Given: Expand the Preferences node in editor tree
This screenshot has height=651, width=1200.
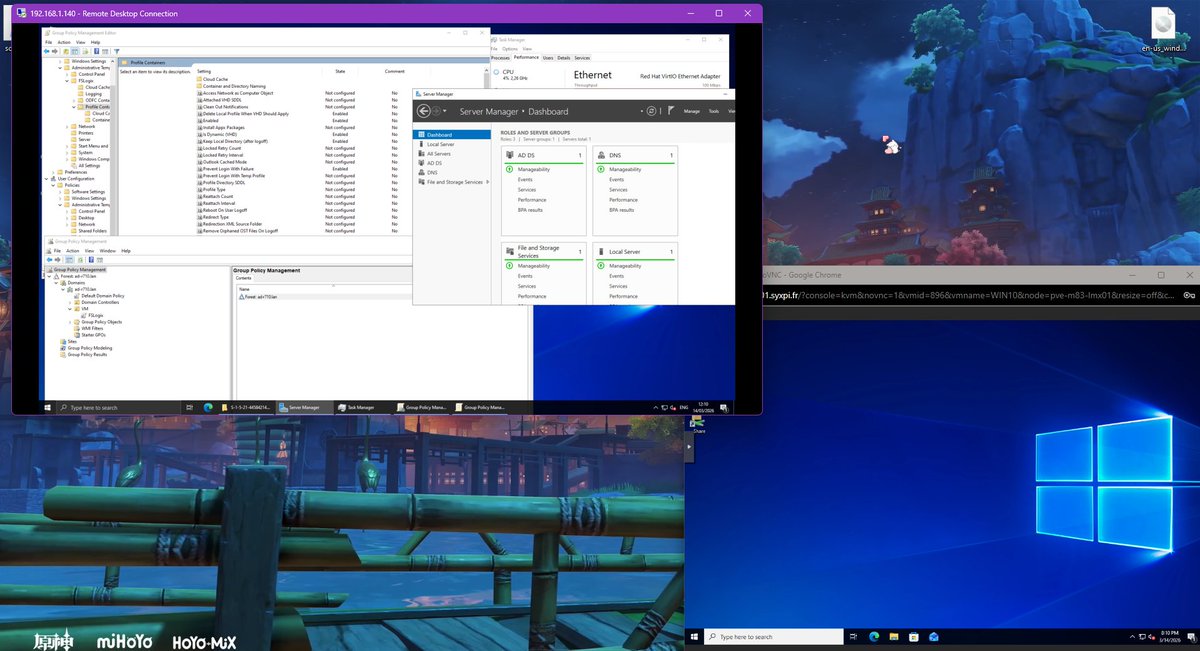Looking at the screenshot, I should pos(53,172).
